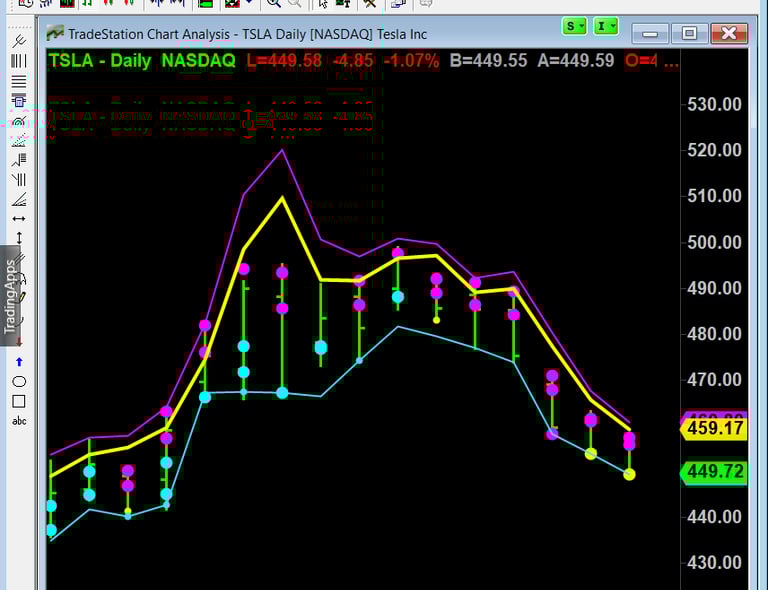Open the green I dropdown in title bar
This screenshot has width=768, height=590.
tap(606, 26)
